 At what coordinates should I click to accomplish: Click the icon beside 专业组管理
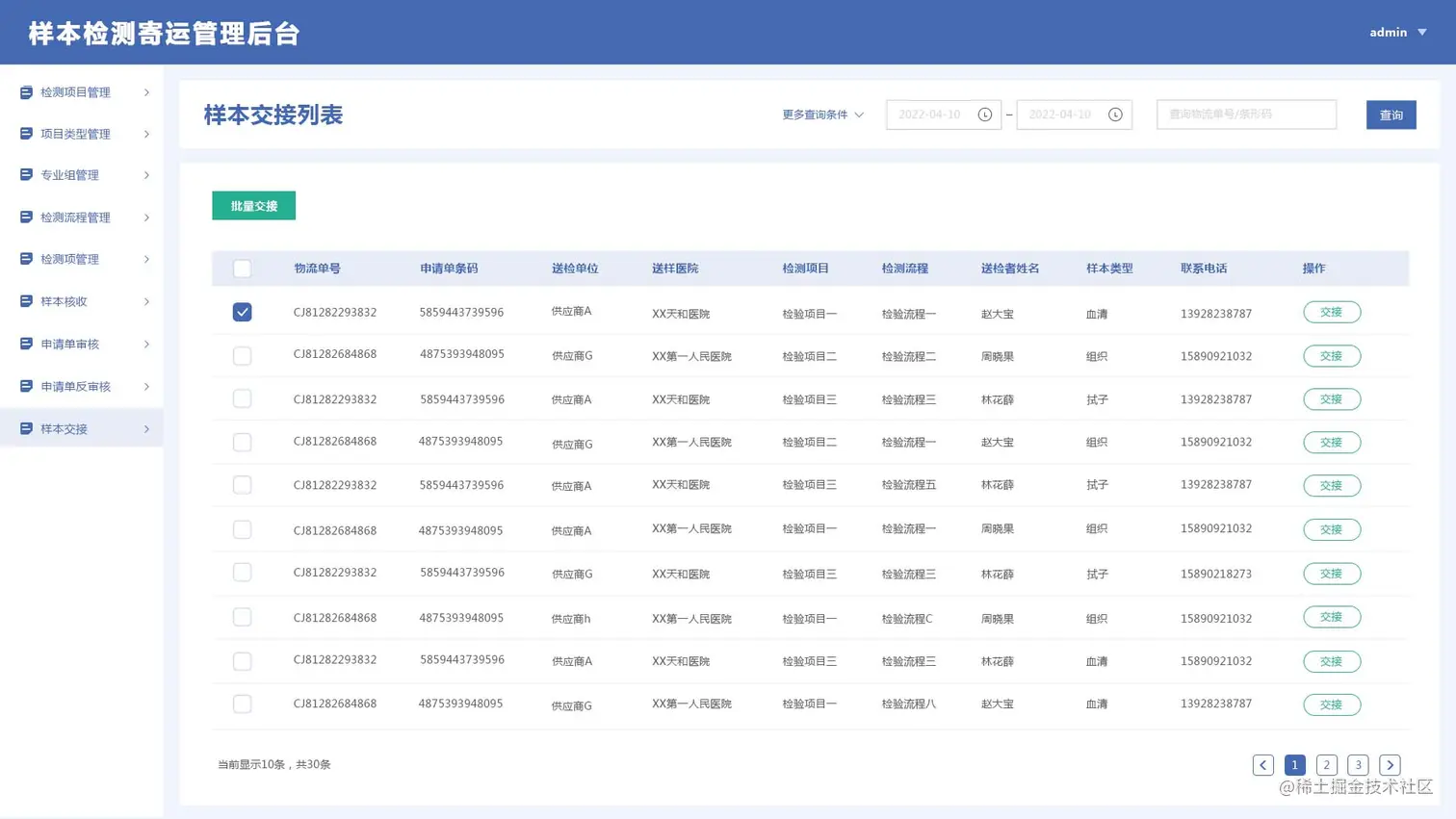(26, 175)
